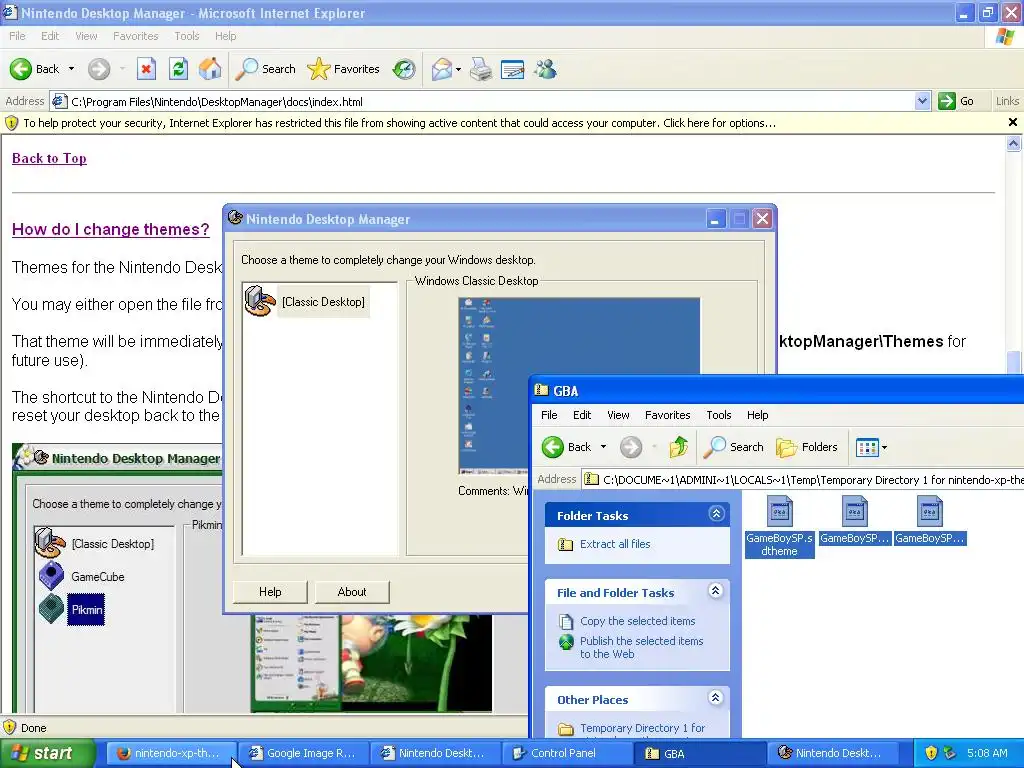The height and width of the screenshot is (768, 1024).
Task: Expand the Mail button dropdown arrow
Action: [458, 69]
